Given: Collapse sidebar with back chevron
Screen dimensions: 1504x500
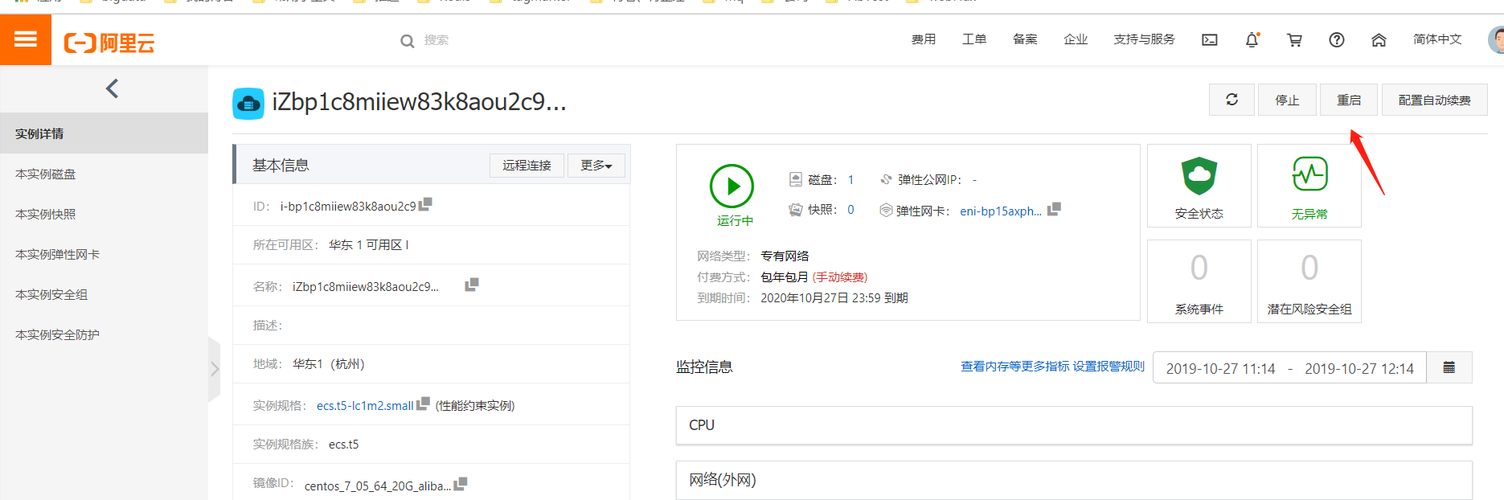Looking at the screenshot, I should point(112,88).
